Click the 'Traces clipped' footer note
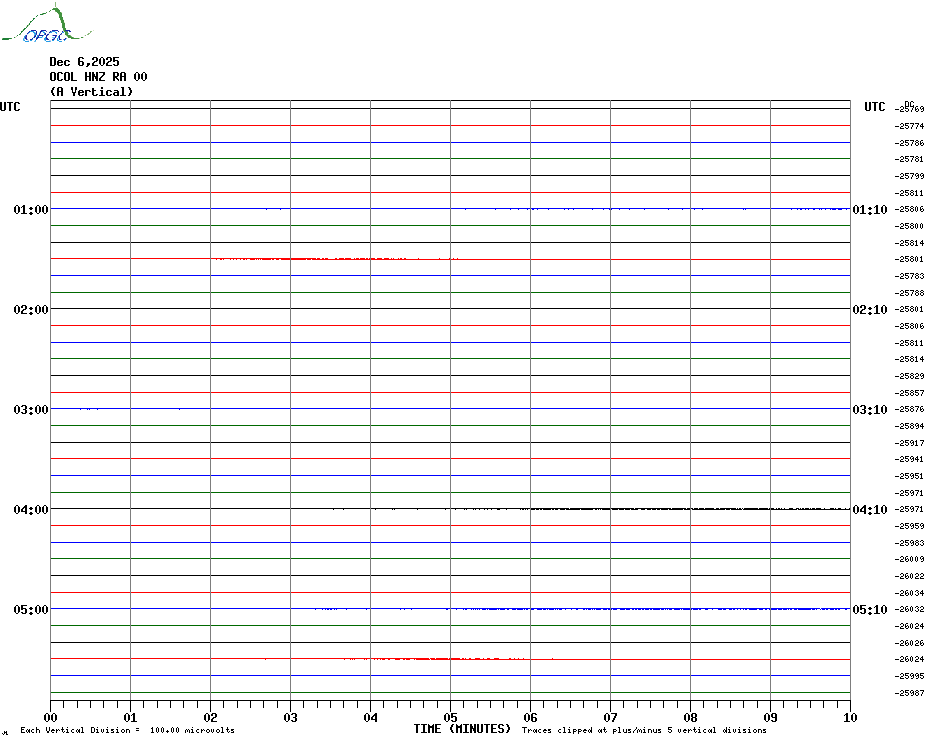Viewport: 930px width, 744px height. tap(645, 731)
